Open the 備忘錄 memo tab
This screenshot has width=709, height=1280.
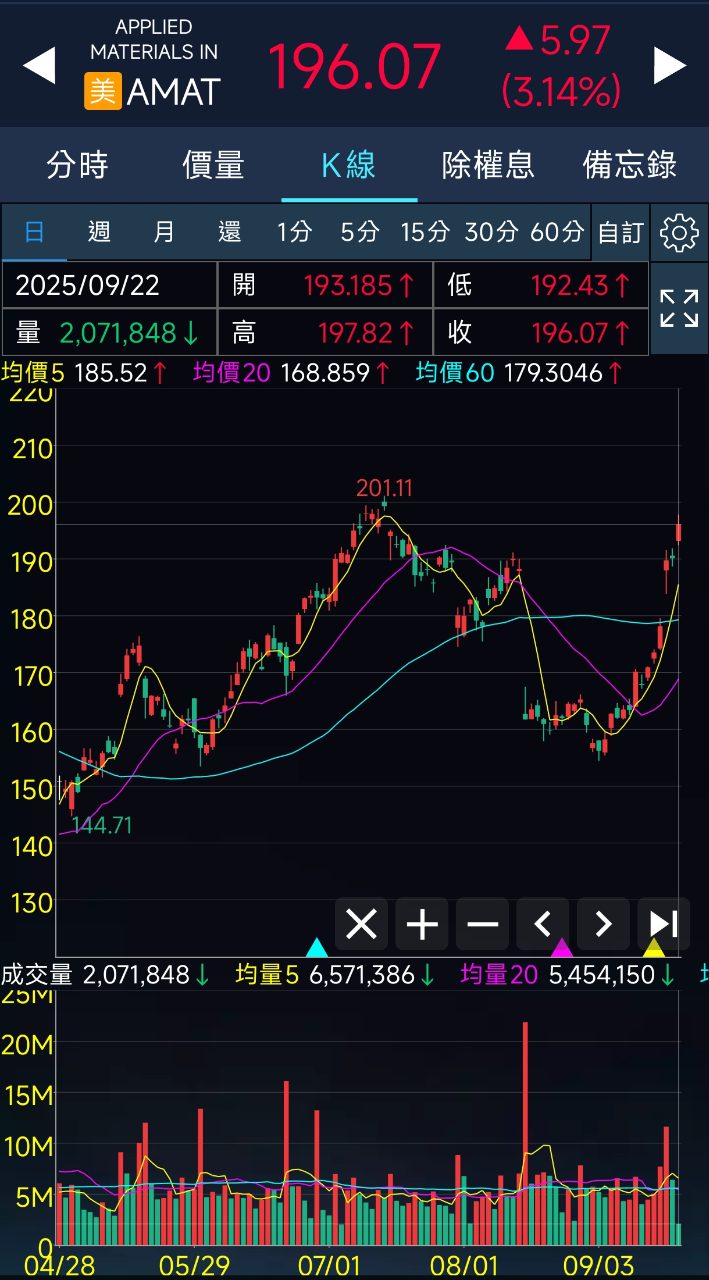pos(630,165)
